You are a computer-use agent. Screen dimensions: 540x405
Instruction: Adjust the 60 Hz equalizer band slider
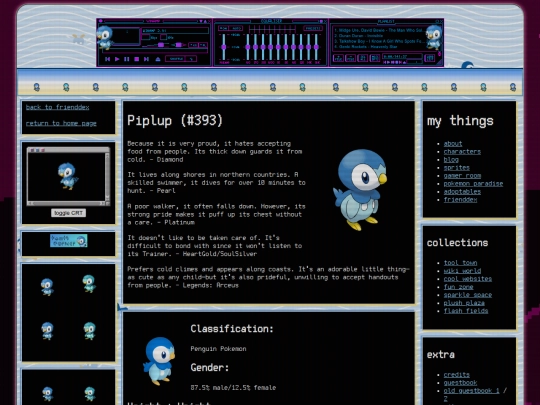click(x=248, y=47)
